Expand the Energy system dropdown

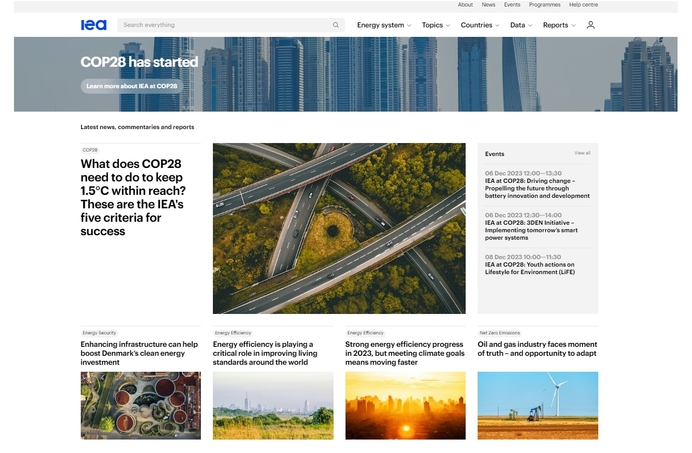tap(384, 25)
